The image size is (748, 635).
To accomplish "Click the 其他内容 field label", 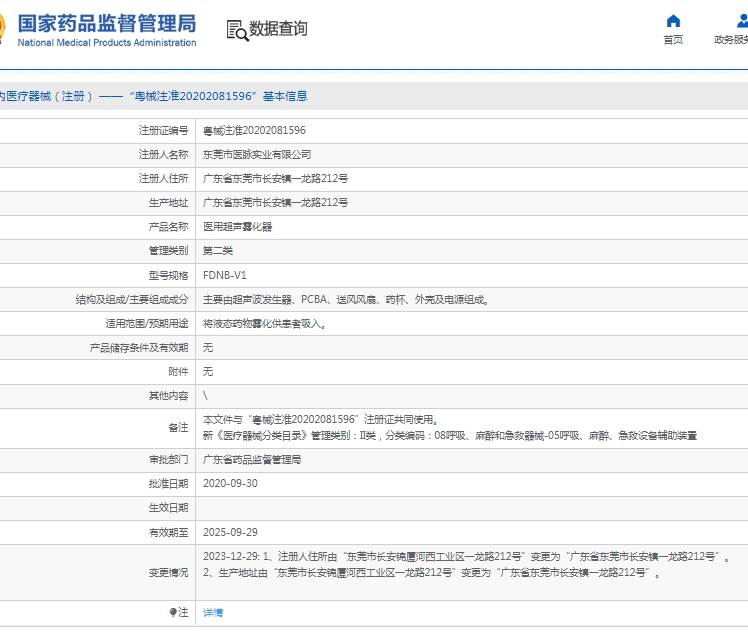I will [x=168, y=396].
